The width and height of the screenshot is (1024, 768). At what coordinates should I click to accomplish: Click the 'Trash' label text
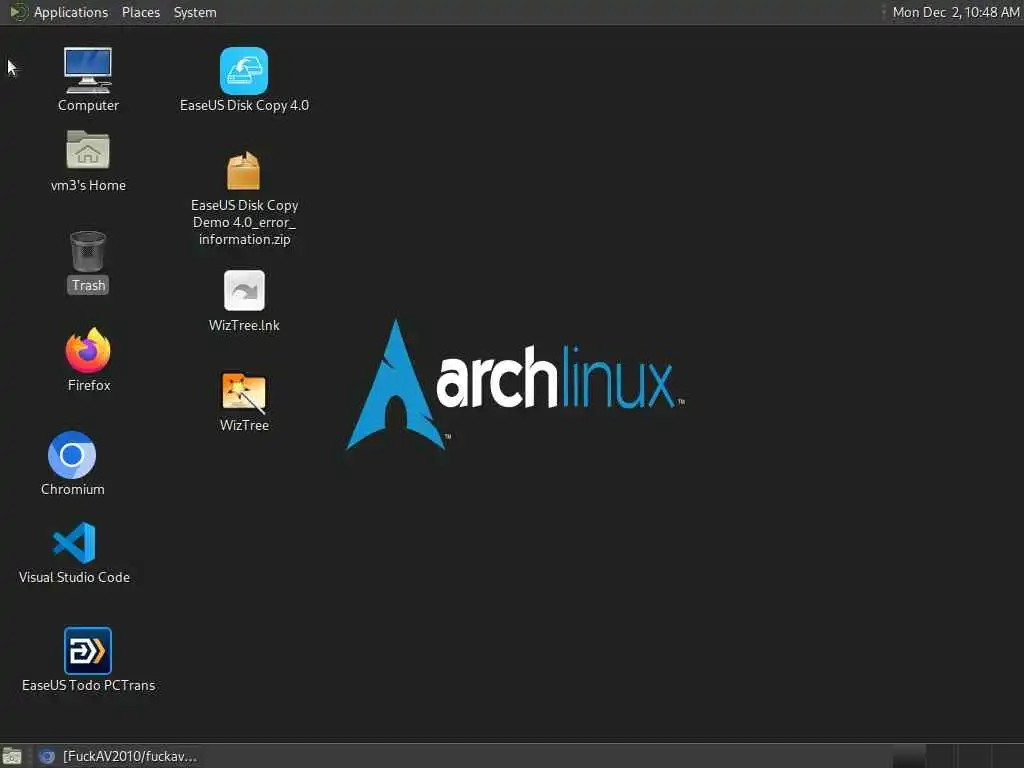click(x=88, y=285)
